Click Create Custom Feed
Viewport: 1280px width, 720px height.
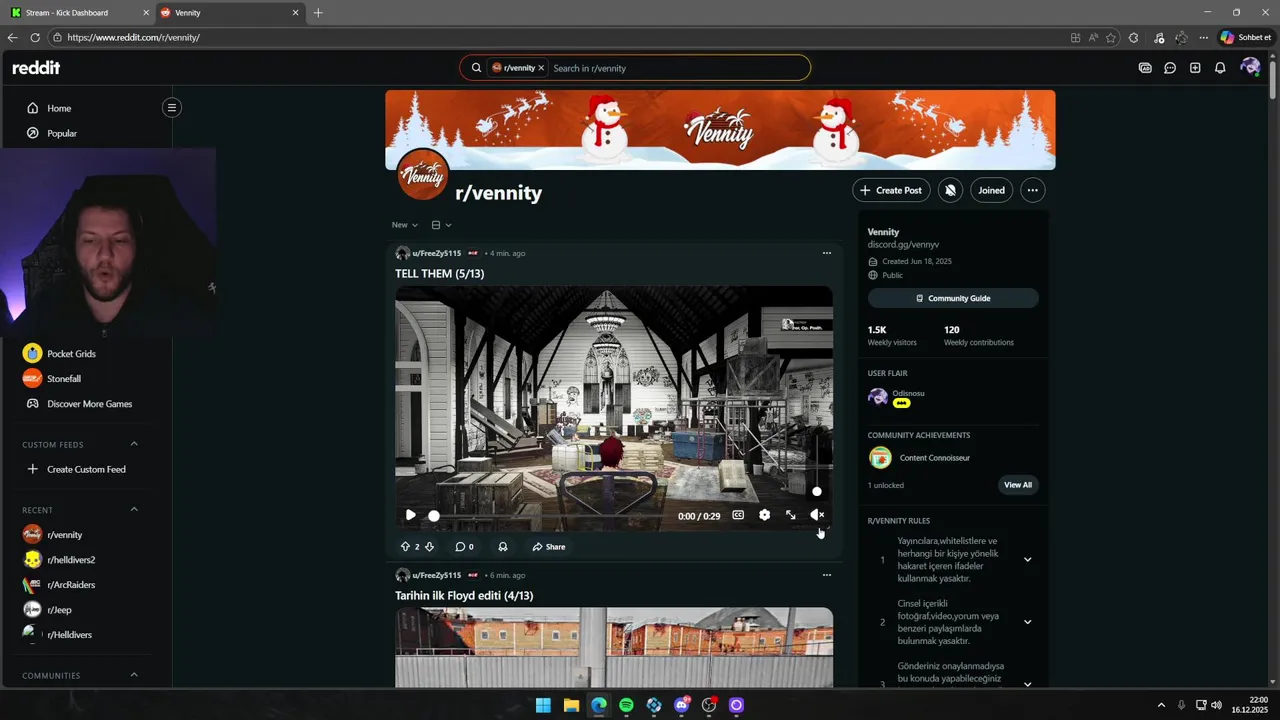85,469
